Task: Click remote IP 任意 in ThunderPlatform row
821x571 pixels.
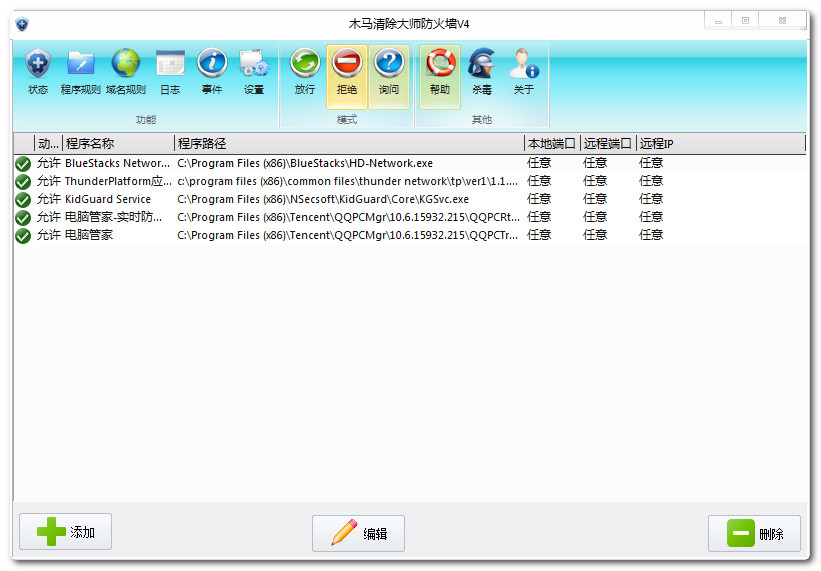Action: click(x=651, y=181)
